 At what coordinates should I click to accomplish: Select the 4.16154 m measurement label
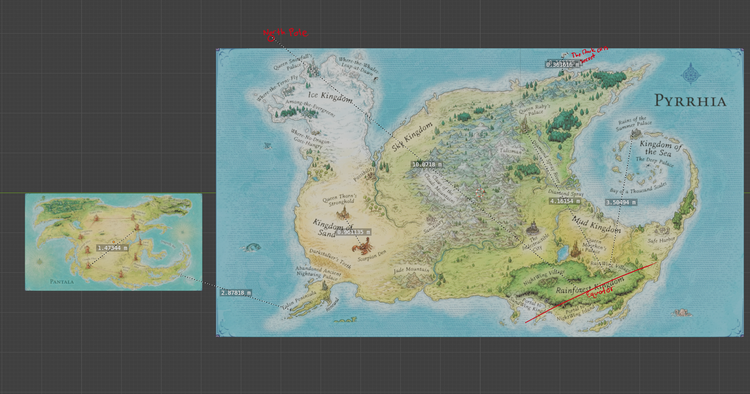pos(565,201)
